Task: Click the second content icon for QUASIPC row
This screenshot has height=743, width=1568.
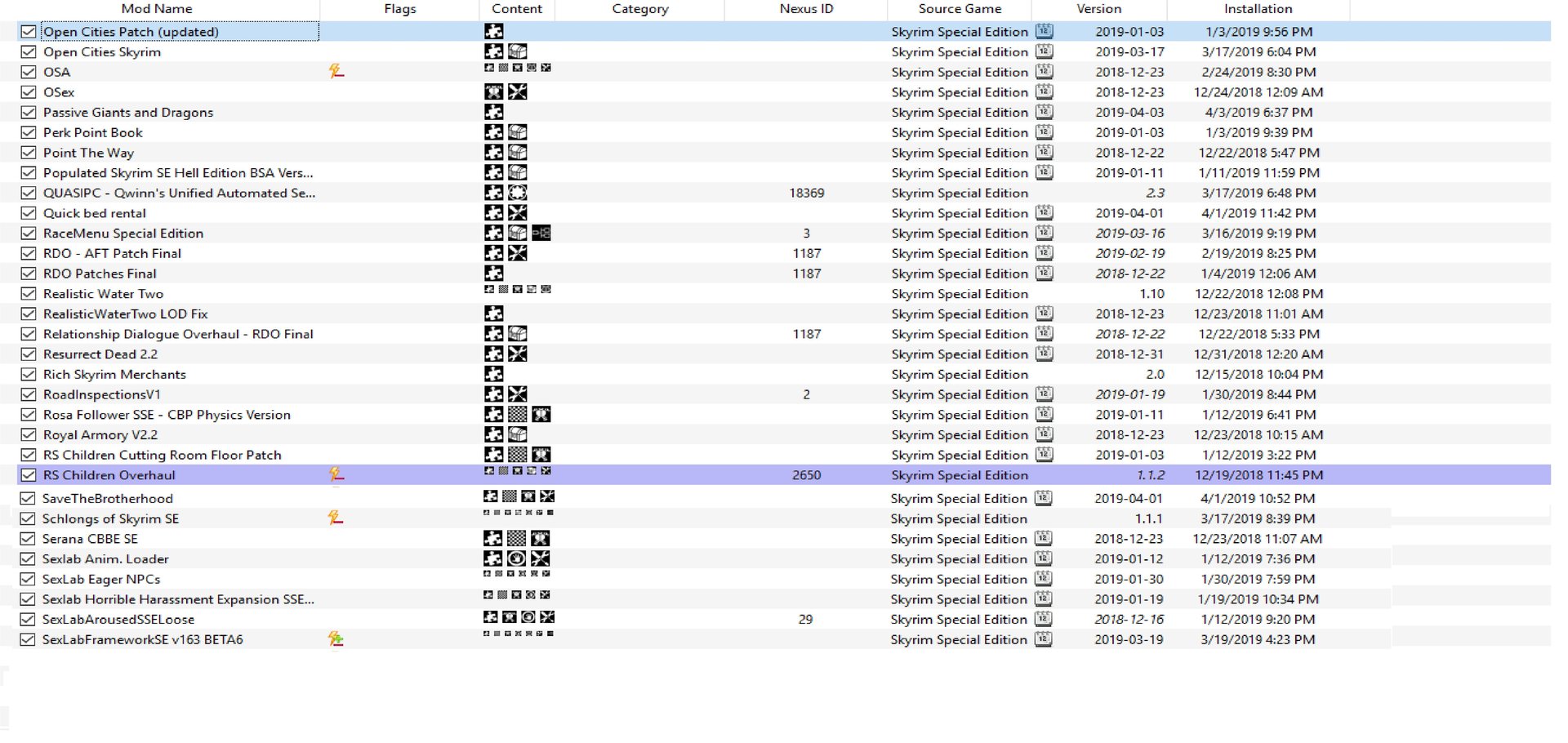Action: (x=517, y=193)
